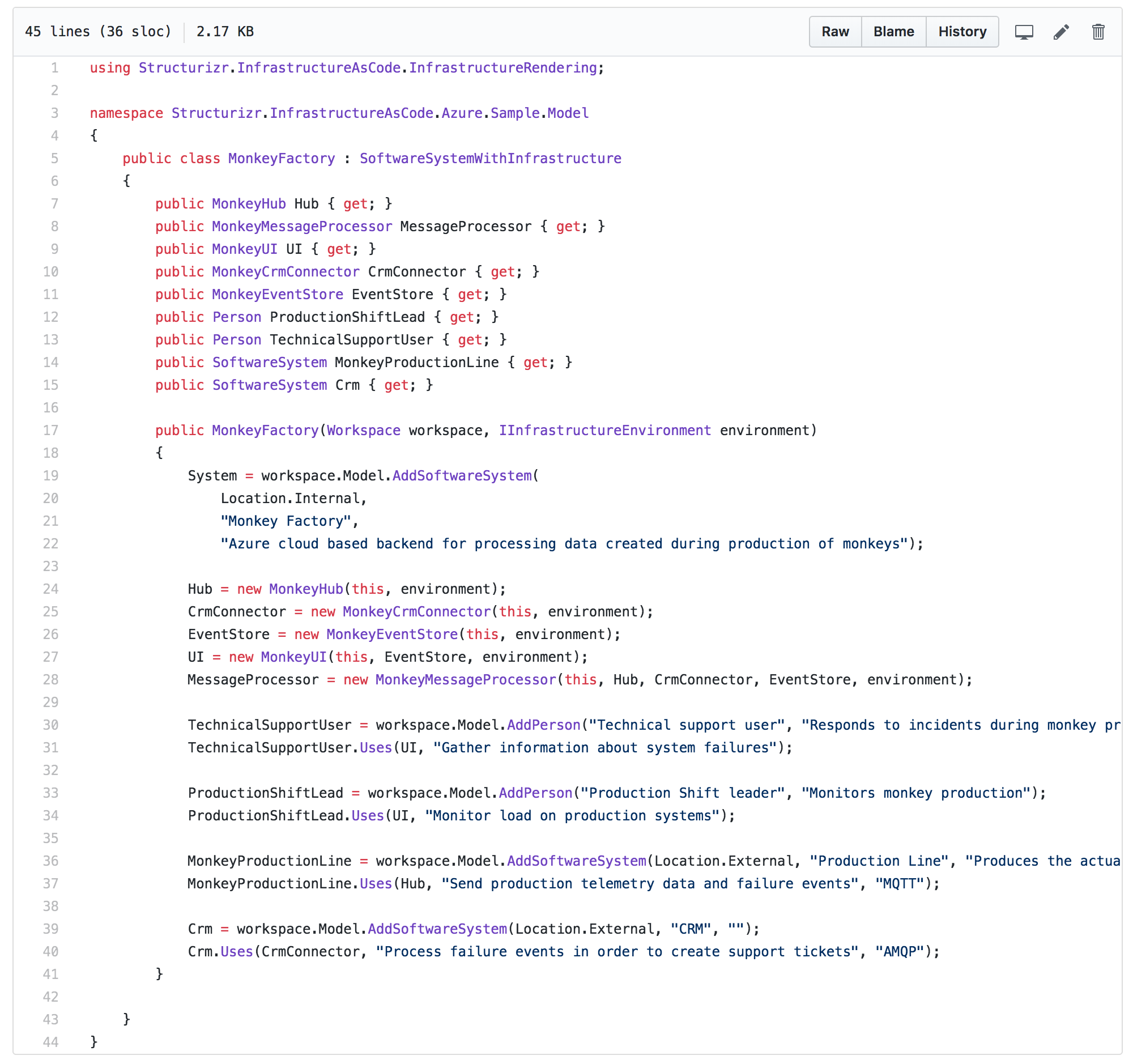Click the 'MonkeyHub' type on line 7

coord(249,204)
